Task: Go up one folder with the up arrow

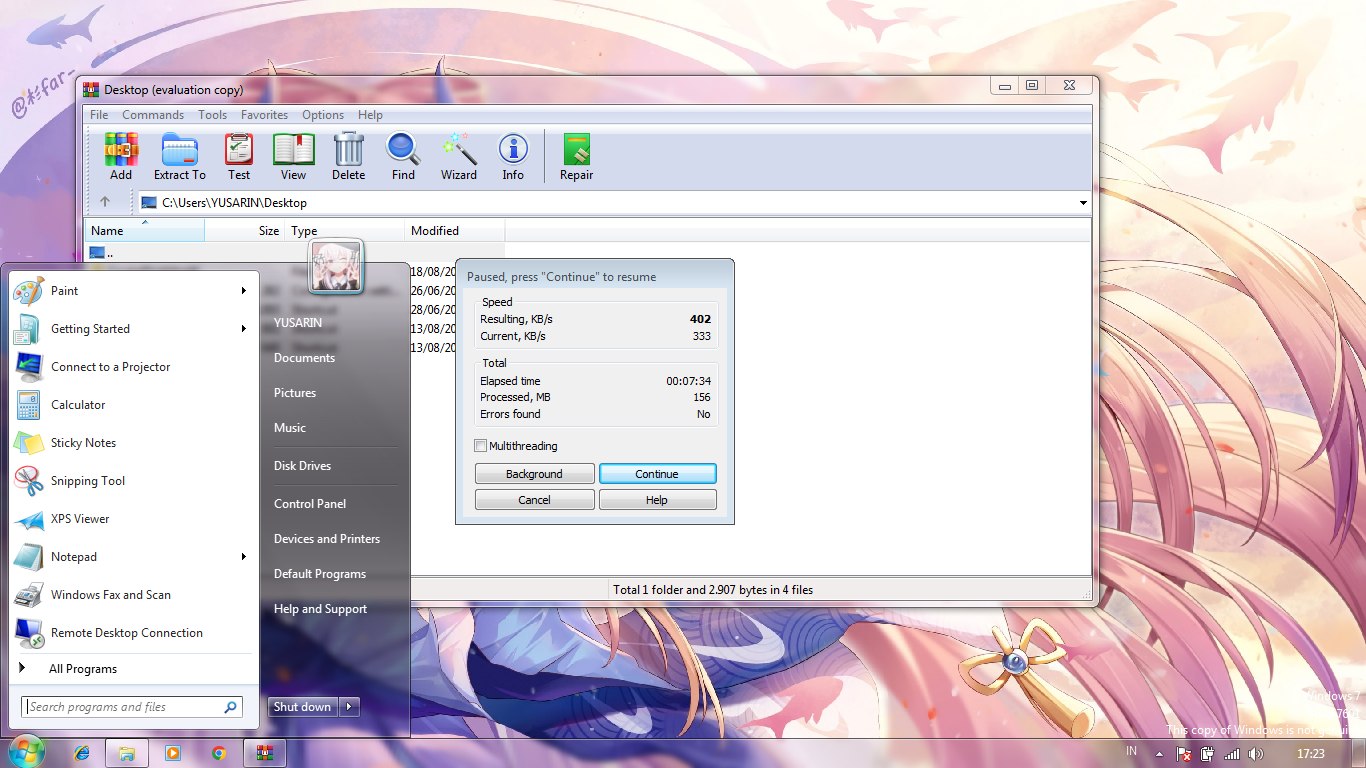Action: click(106, 202)
